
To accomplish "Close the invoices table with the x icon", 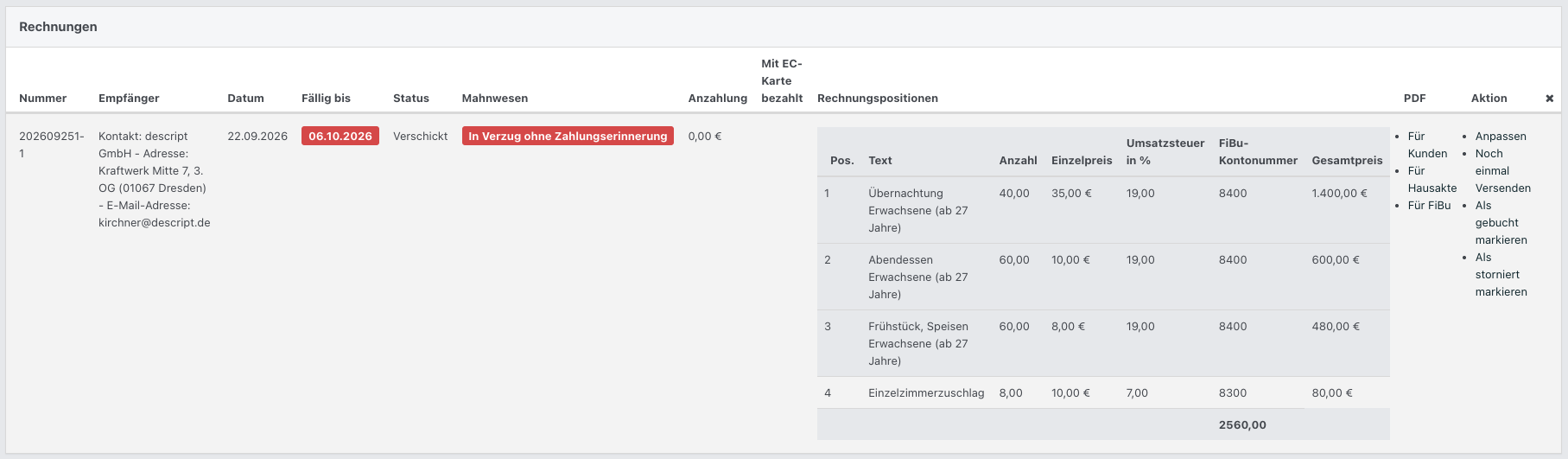I will [x=1549, y=99].
